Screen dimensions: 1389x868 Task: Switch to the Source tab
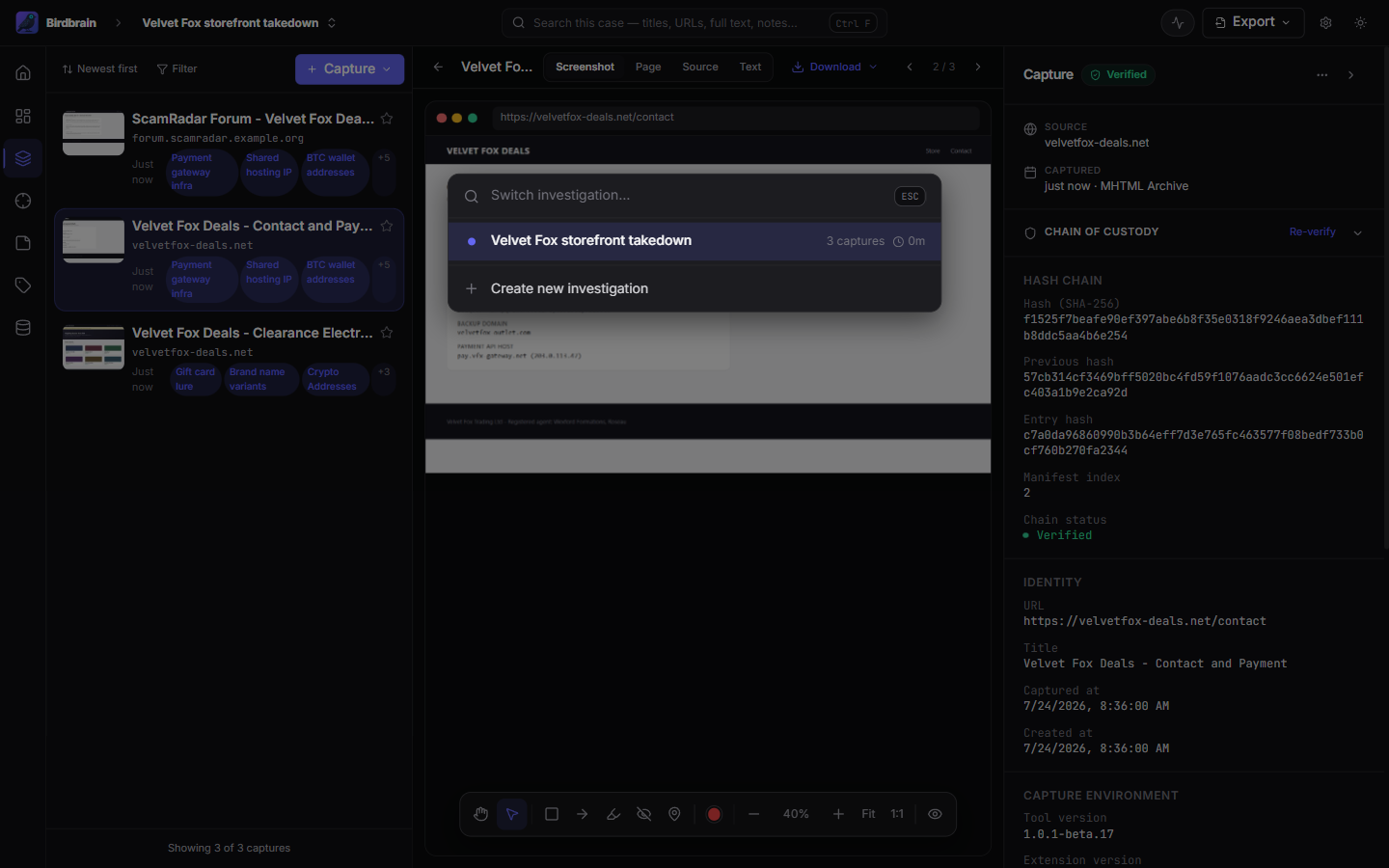tap(700, 67)
